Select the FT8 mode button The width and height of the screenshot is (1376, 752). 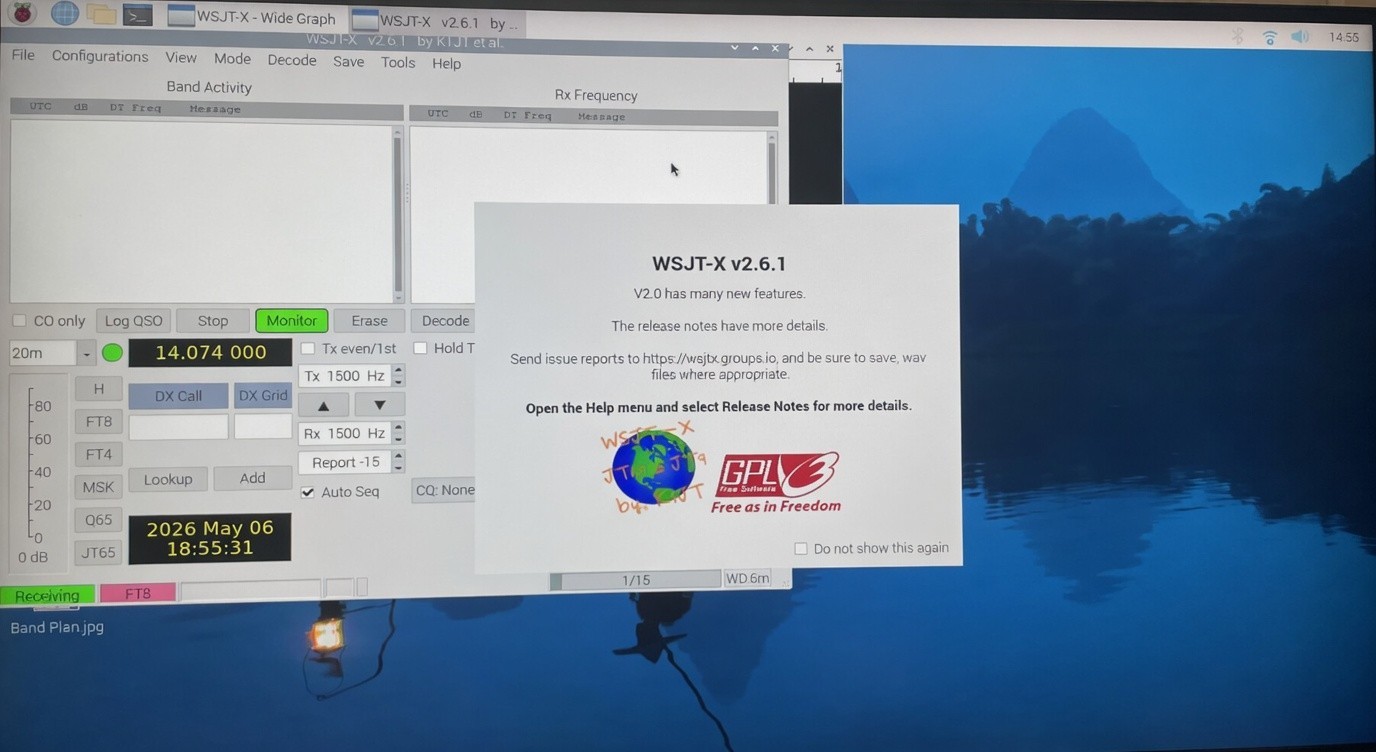[x=98, y=421]
